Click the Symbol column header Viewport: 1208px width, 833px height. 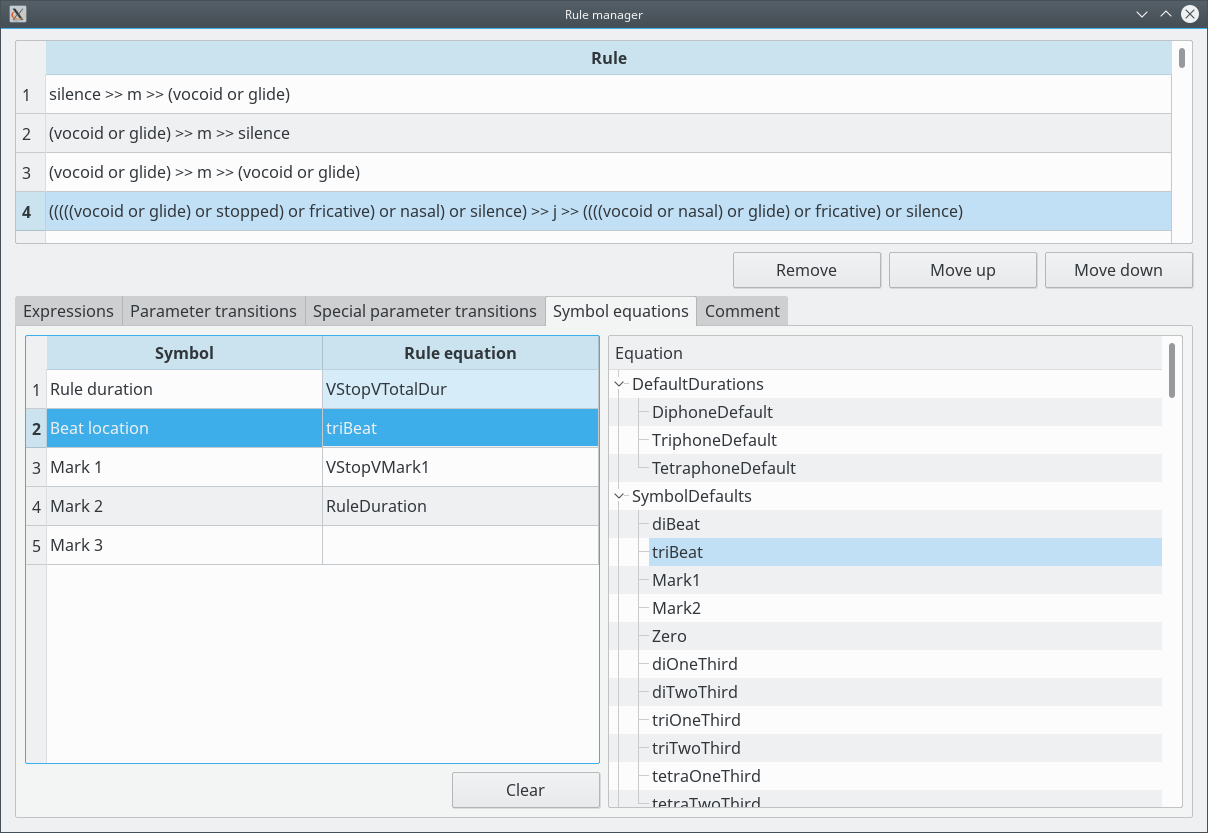[x=184, y=353]
